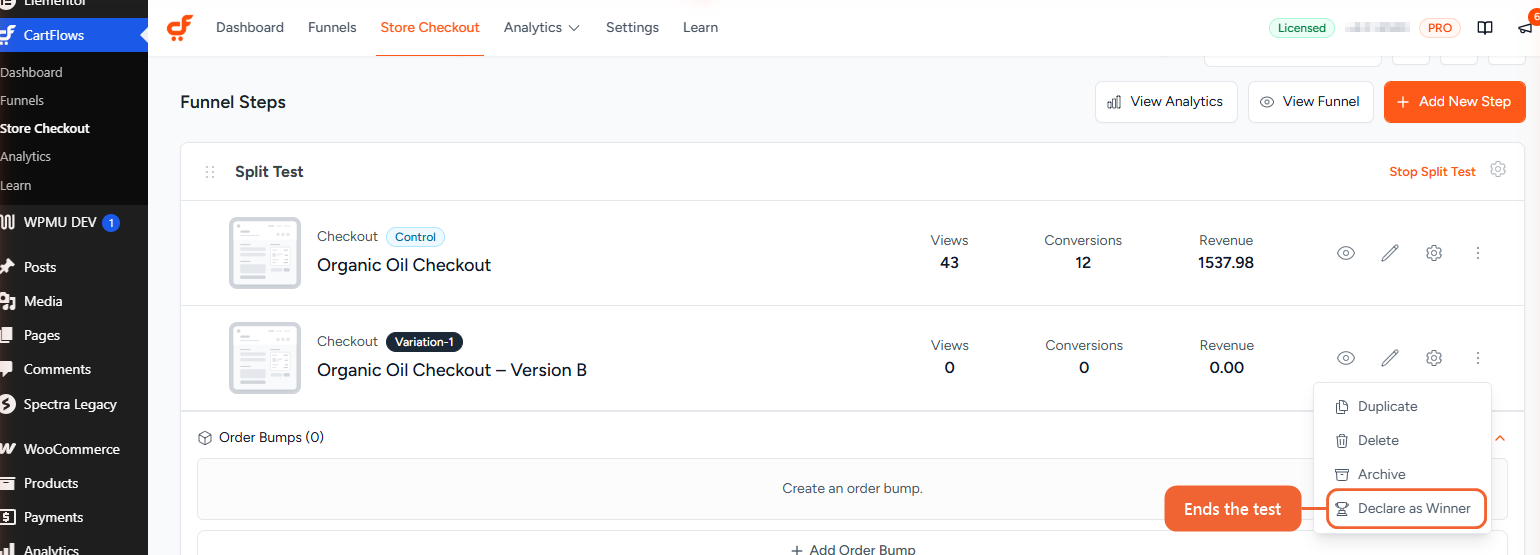
Task: Open settings for Version B checkout
Action: tap(1434, 358)
